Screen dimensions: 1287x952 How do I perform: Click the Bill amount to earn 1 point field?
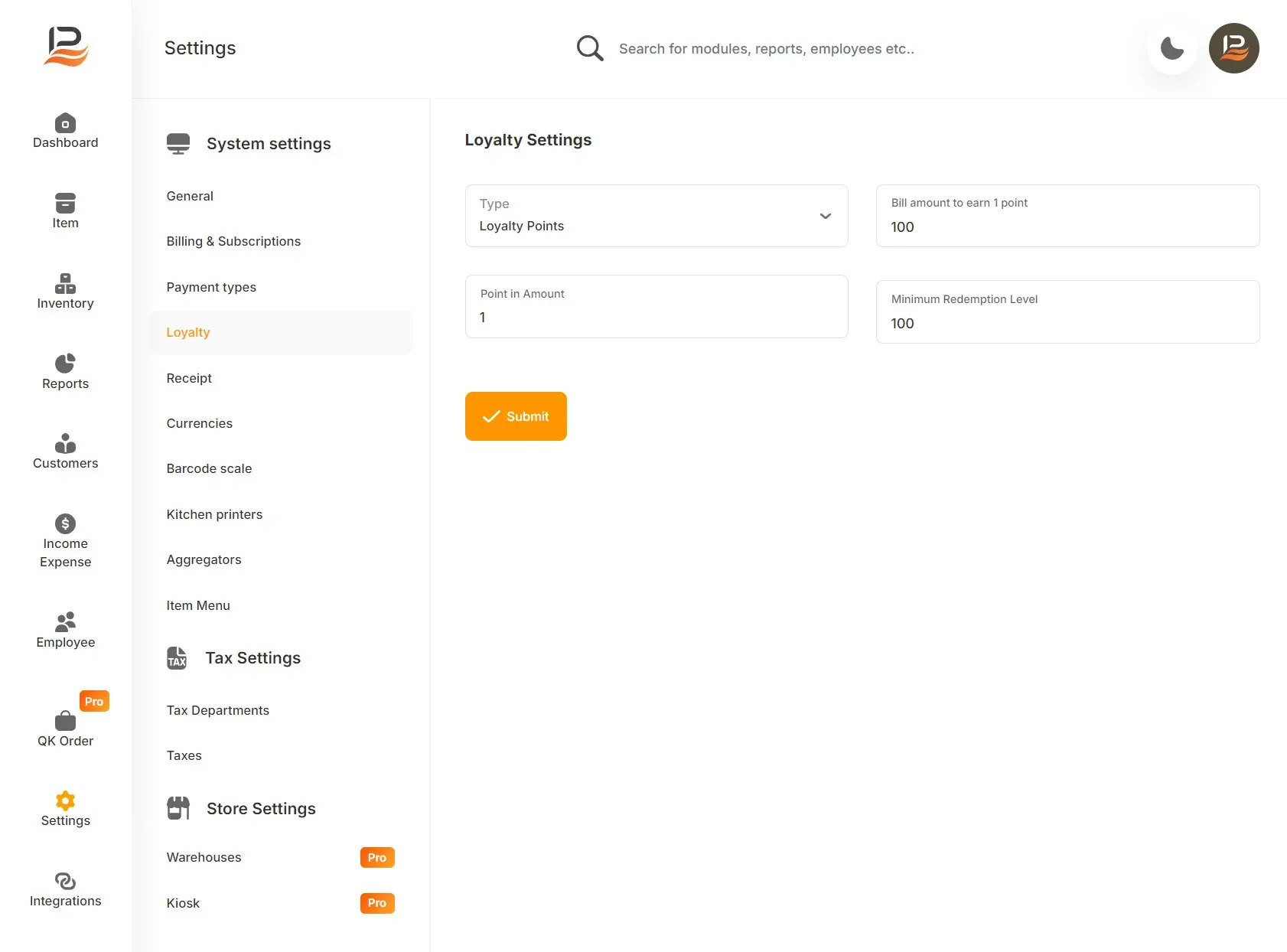tap(1067, 216)
